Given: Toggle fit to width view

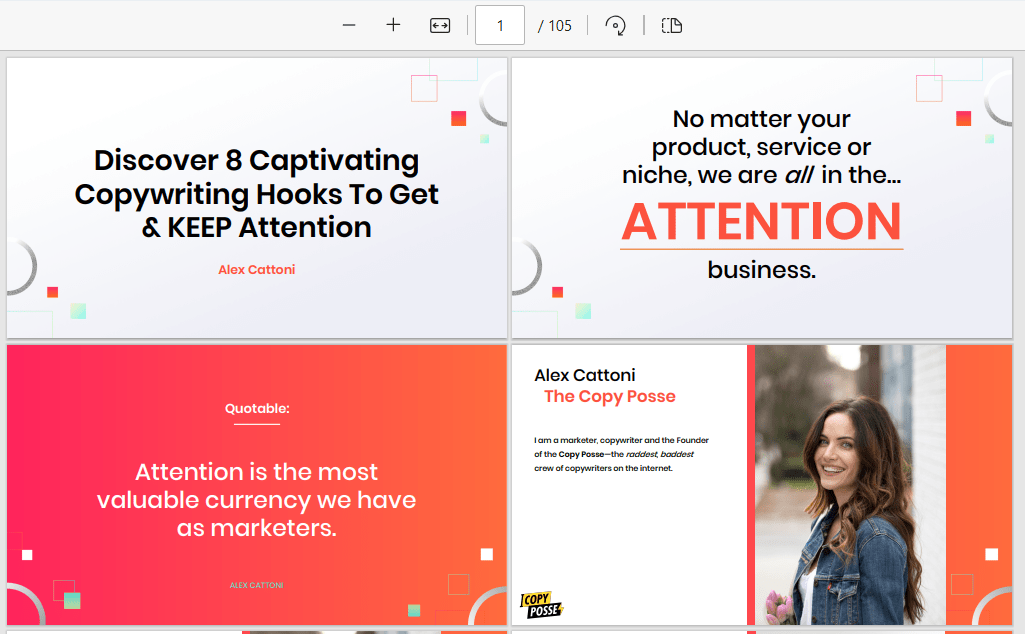Looking at the screenshot, I should pos(440,25).
